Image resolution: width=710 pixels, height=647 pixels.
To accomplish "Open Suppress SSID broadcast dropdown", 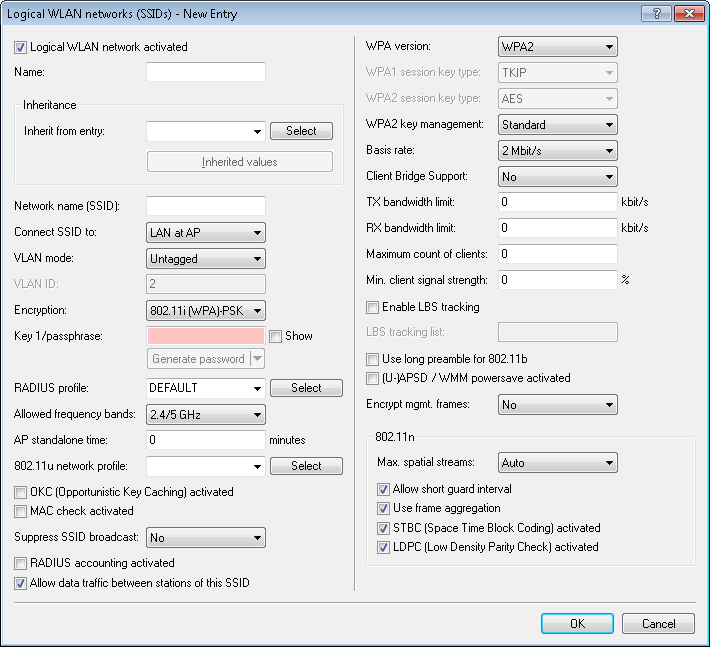I will coord(205,538).
